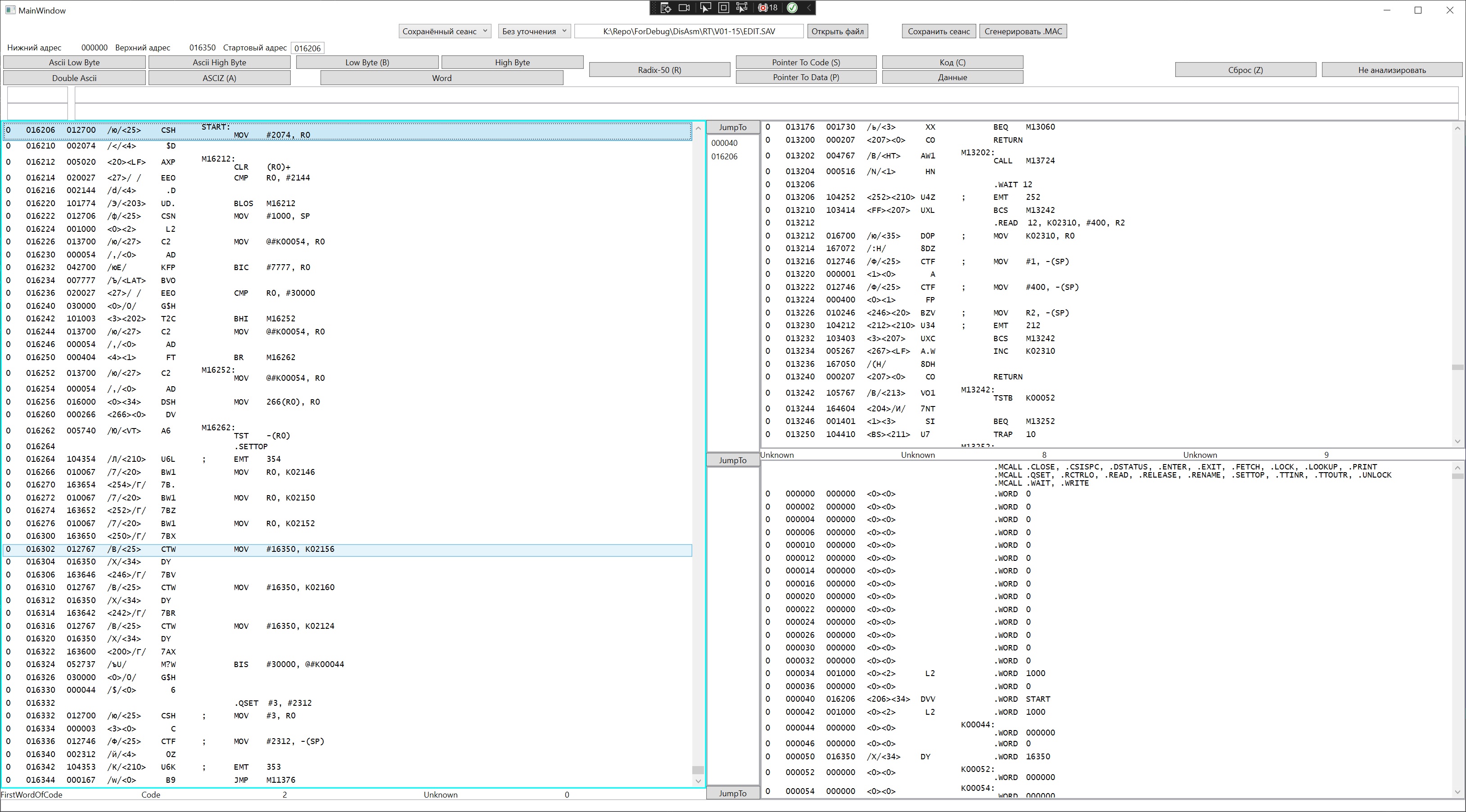Image resolution: width=1466 pixels, height=812 pixels.
Task: Collapse the debug toolbar with left chevron
Action: click(809, 8)
